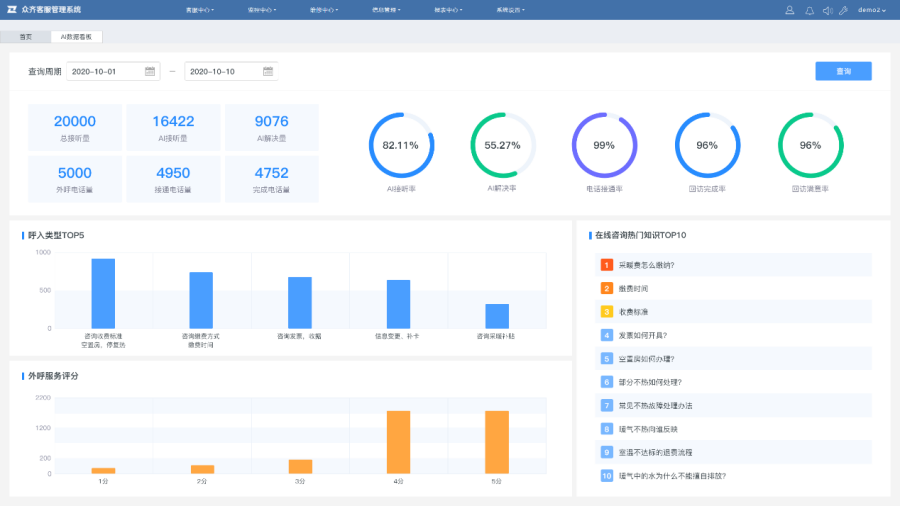Click the speaker volume icon

click(827, 10)
